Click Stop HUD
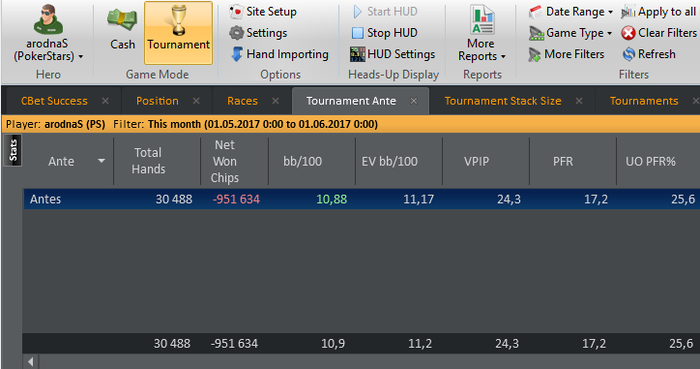 pyautogui.click(x=385, y=33)
